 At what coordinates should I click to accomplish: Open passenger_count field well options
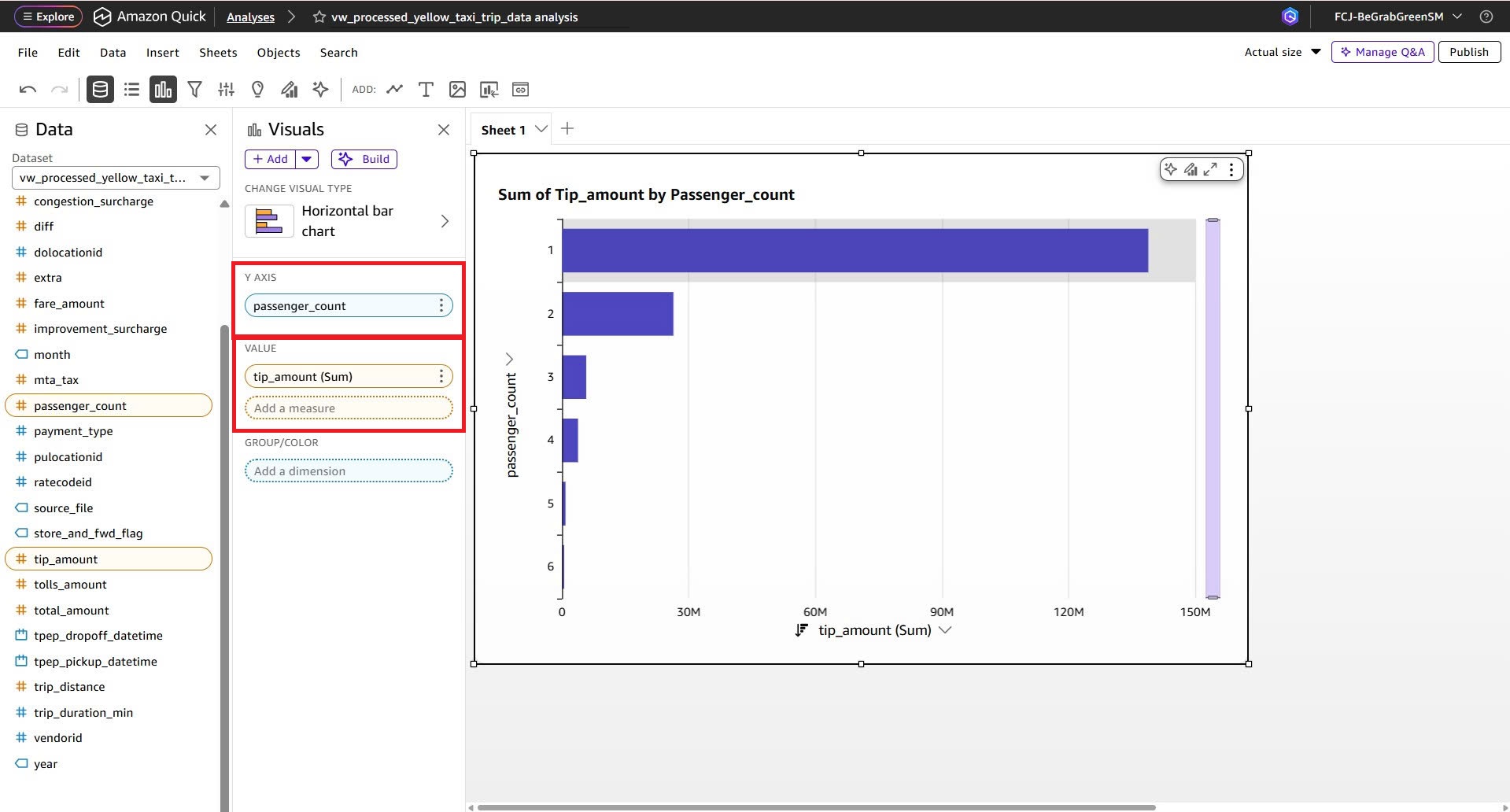(x=441, y=305)
